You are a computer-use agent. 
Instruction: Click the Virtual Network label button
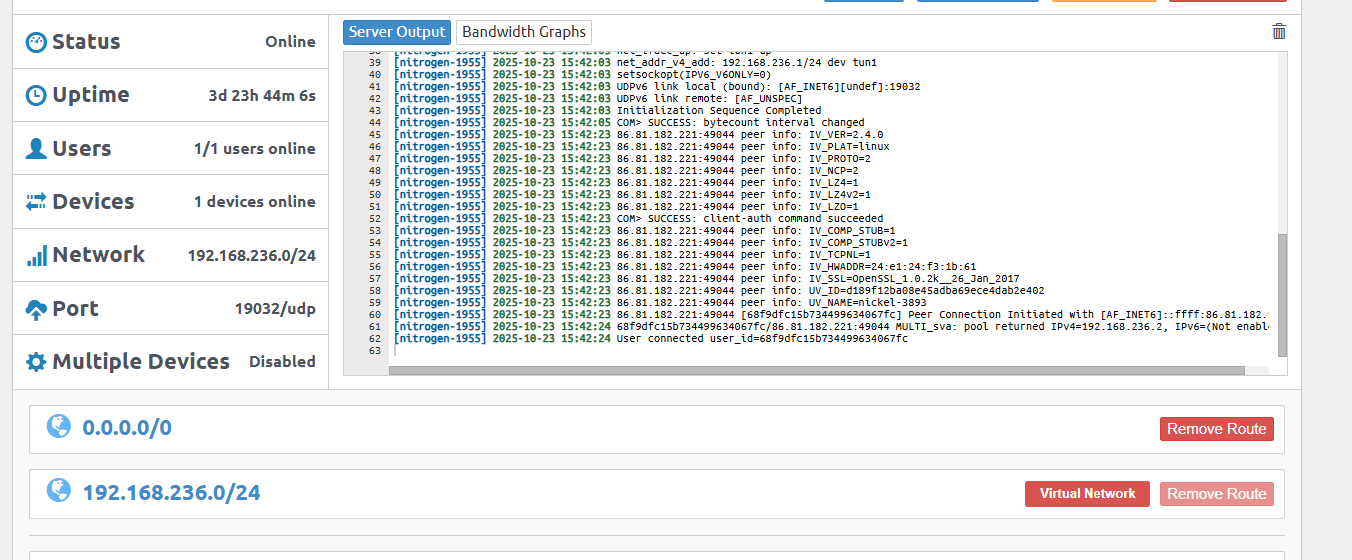[x=1087, y=494]
